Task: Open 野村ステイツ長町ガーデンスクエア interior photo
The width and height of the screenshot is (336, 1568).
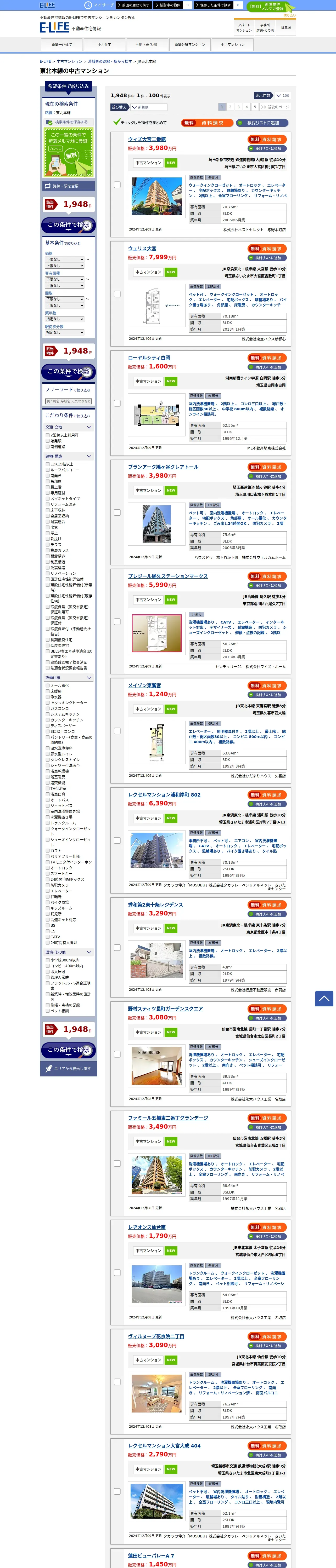Action: tap(157, 1066)
